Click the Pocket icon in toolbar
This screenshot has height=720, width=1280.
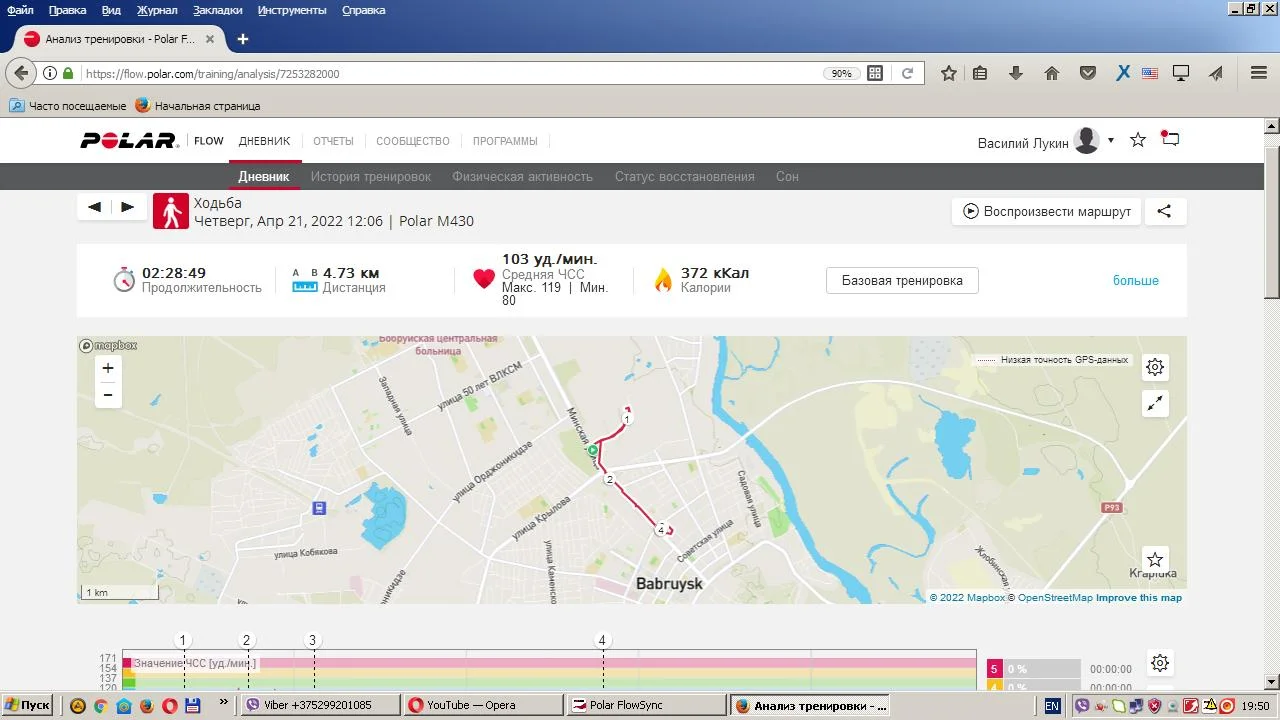coord(1088,73)
